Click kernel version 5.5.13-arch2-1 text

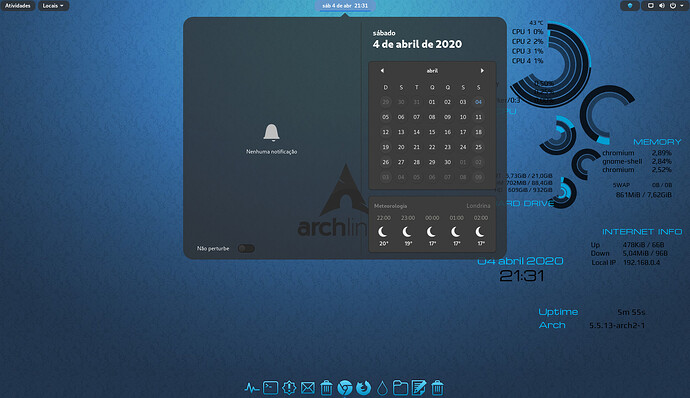[617, 325]
